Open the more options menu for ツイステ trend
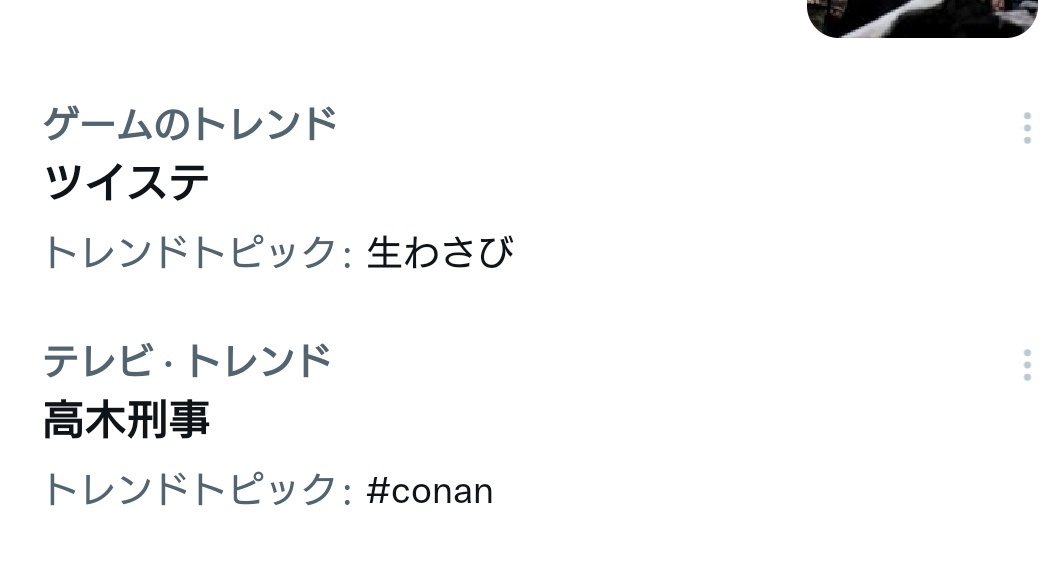 (1027, 128)
